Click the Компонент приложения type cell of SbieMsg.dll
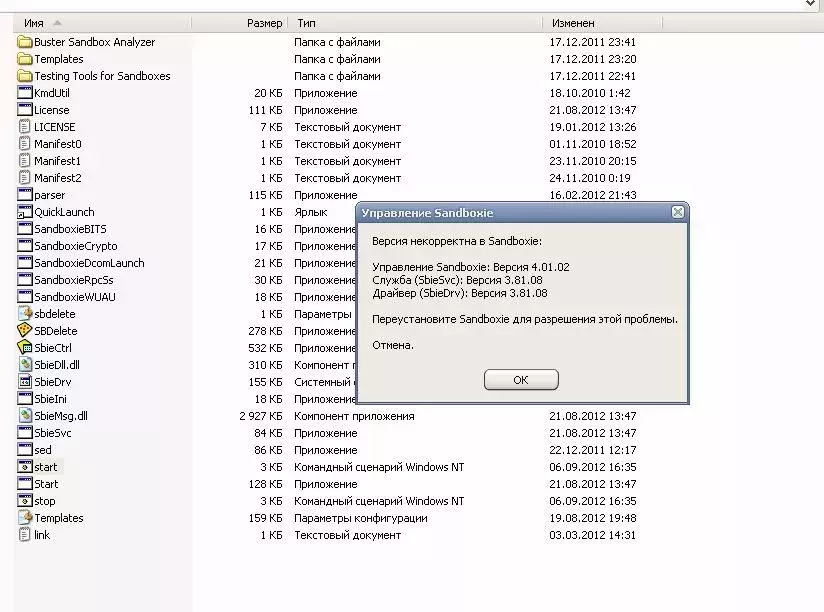Viewport: 824px width, 612px height. [x=354, y=416]
